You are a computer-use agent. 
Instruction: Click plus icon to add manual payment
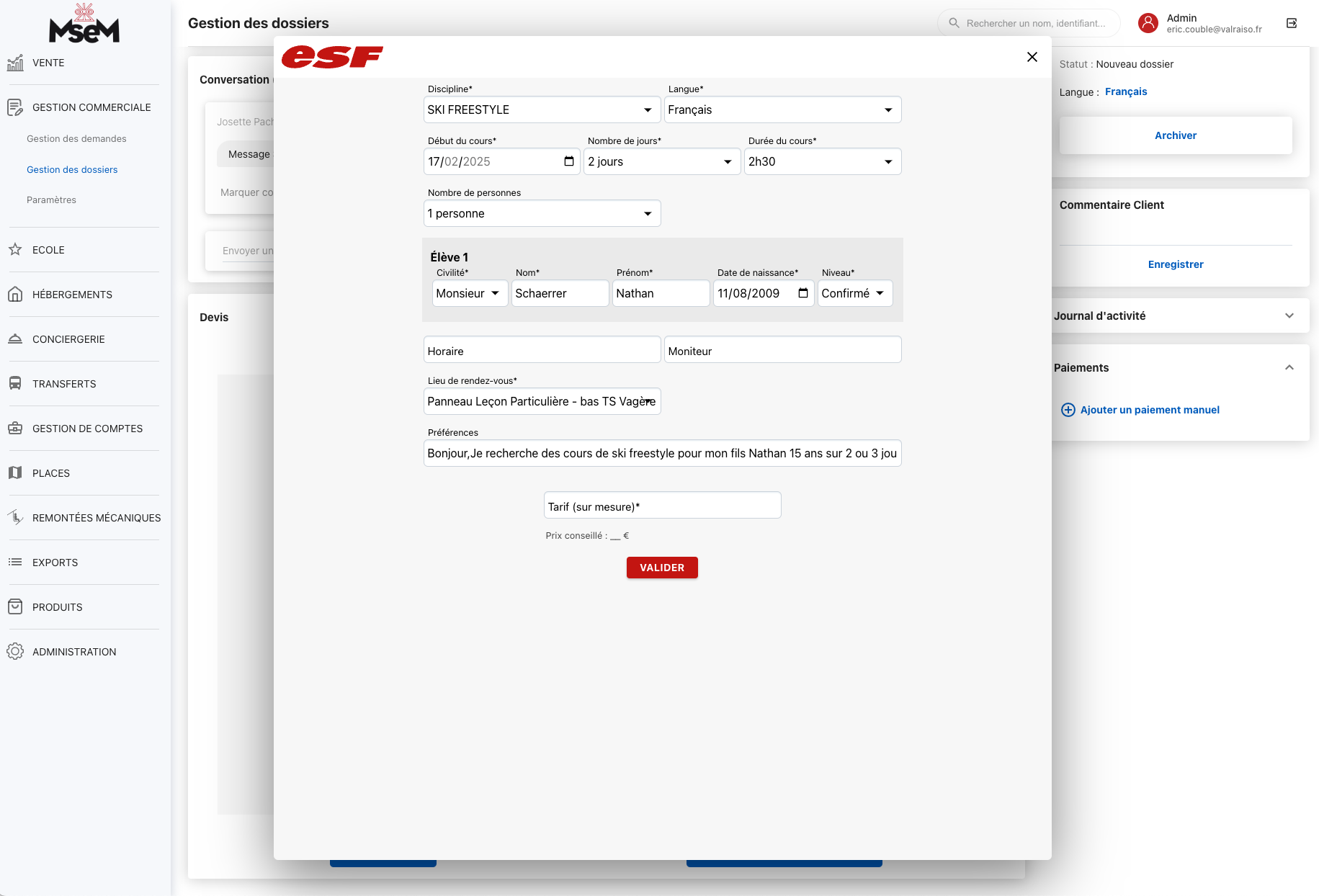pos(1068,410)
